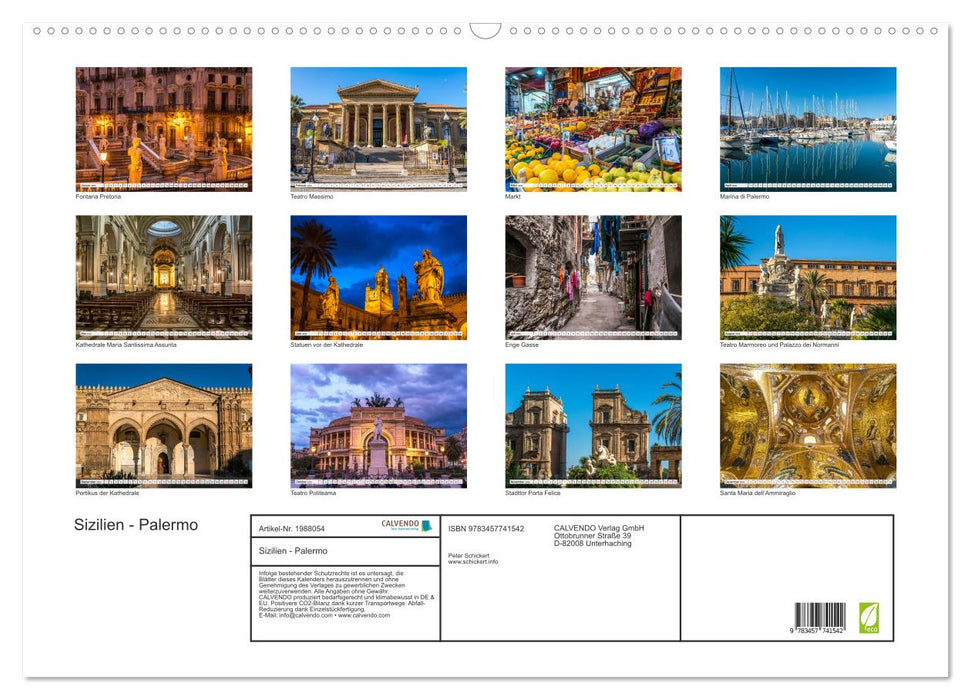Select the Santa Maria dell'Ammiraglio mosaic image
971x700 pixels.
(x=808, y=425)
